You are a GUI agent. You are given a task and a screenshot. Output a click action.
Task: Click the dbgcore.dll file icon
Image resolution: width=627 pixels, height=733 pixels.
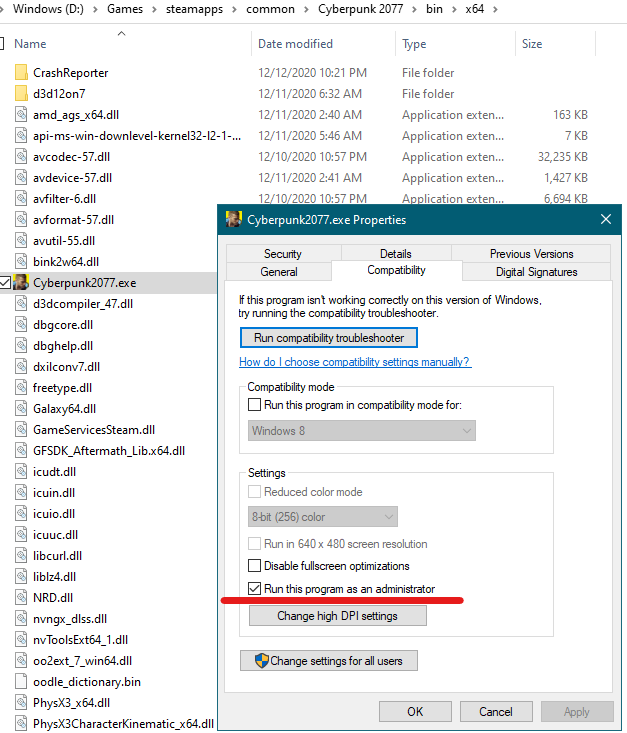pyautogui.click(x=21, y=325)
